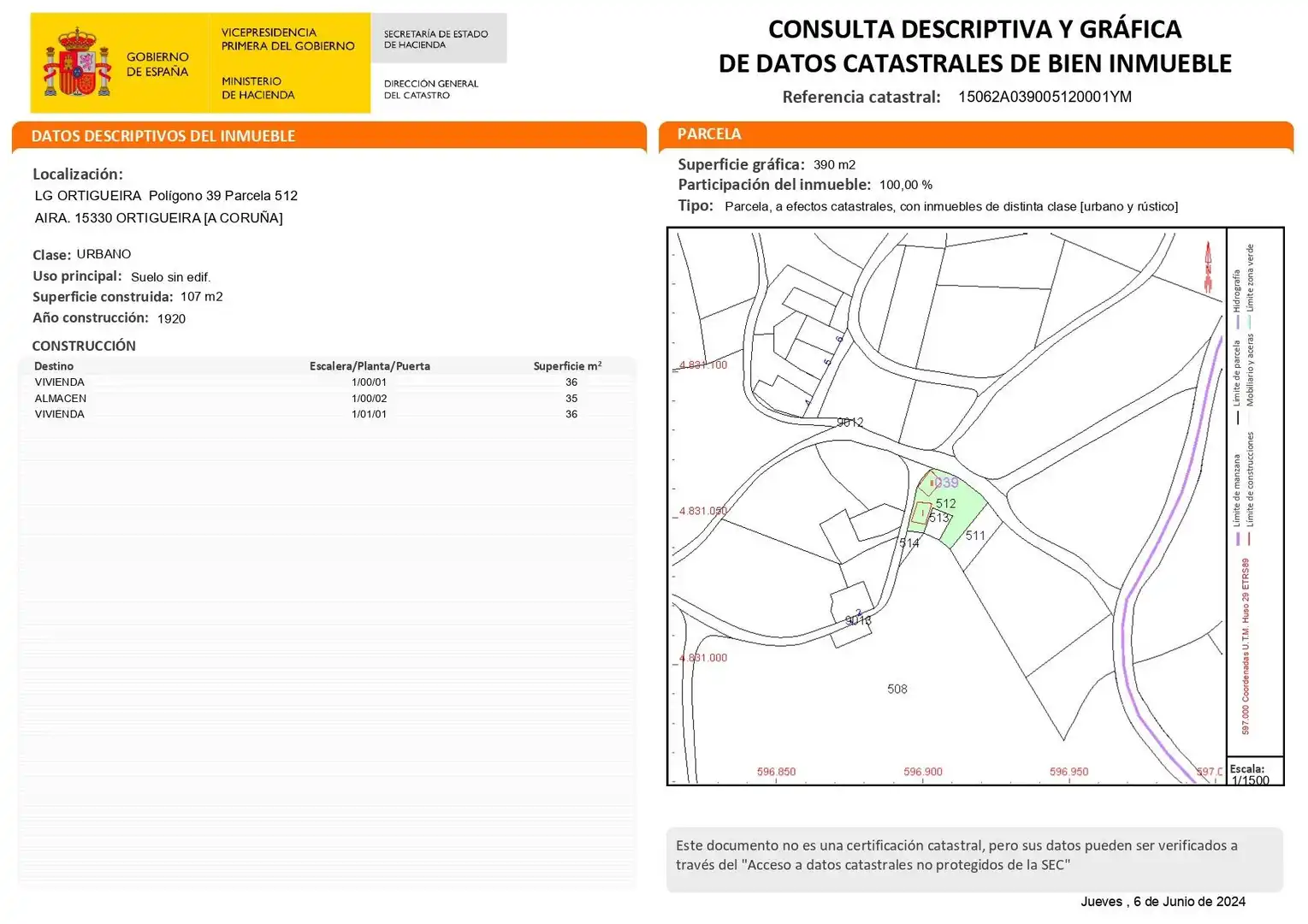Click the 'Superficie gráfica:' label
This screenshot has height=924, width=1308.
[741, 164]
